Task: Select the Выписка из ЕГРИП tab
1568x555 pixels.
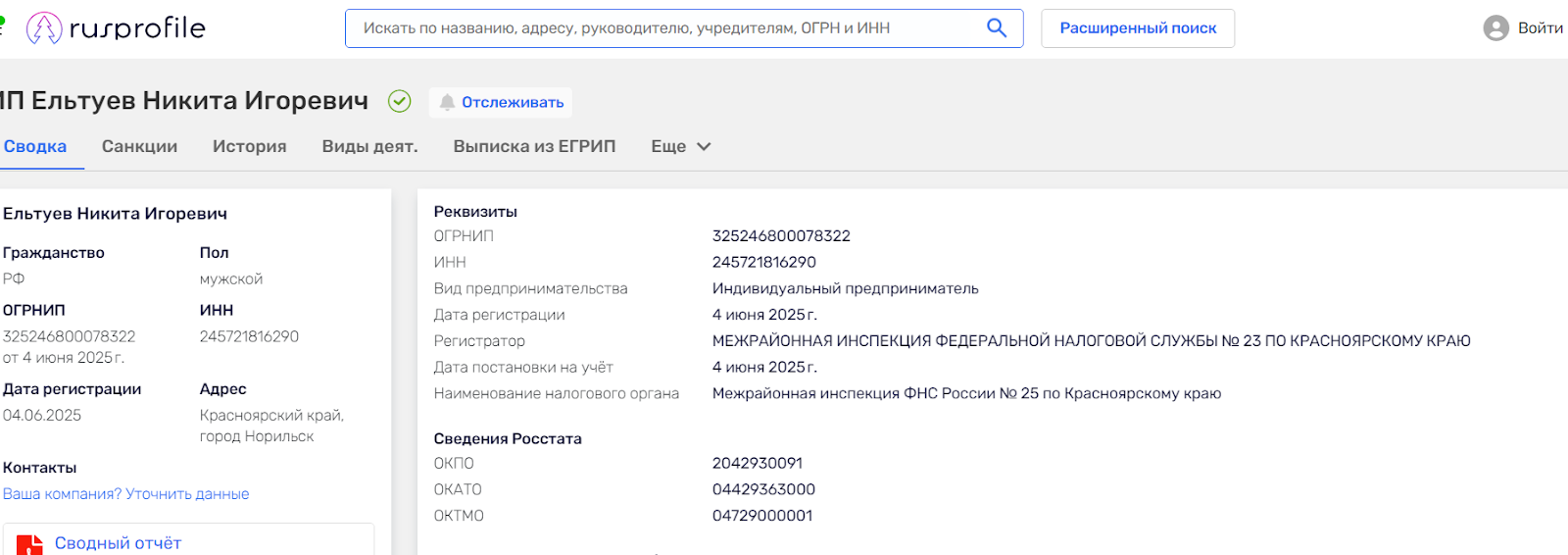Action: pos(534,146)
